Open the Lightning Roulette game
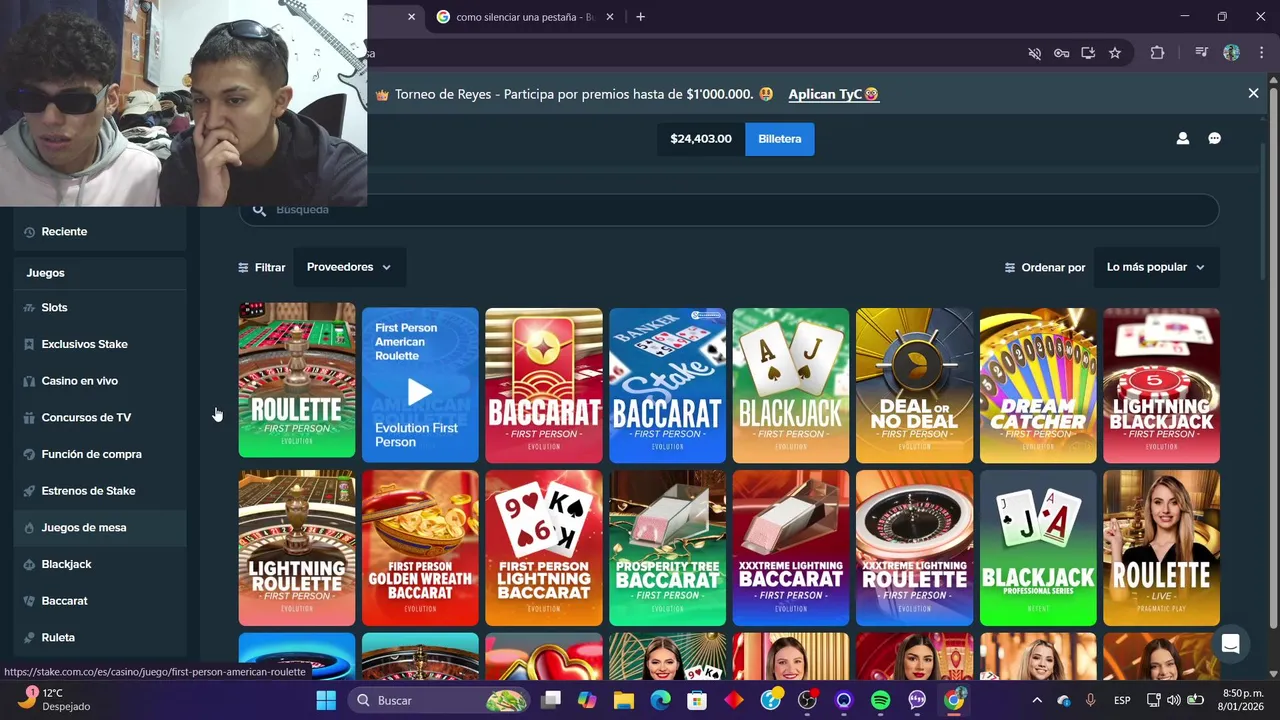The width and height of the screenshot is (1280, 720). [x=297, y=548]
